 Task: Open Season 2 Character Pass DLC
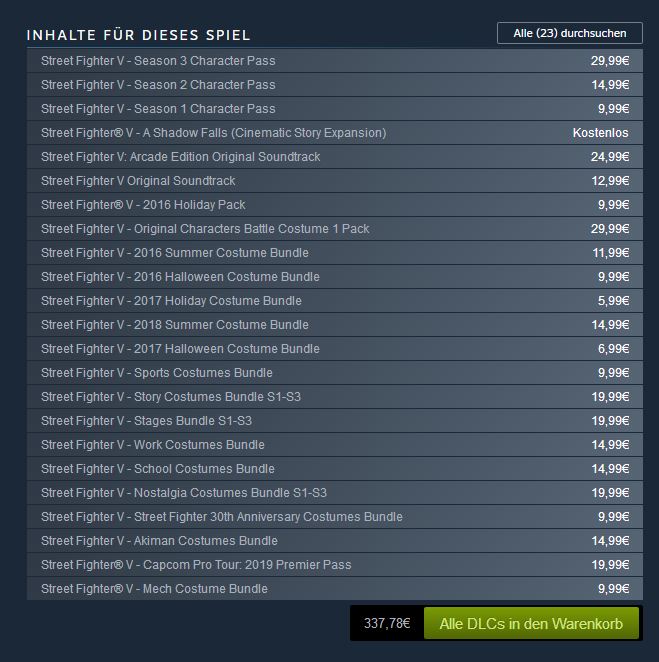point(335,85)
